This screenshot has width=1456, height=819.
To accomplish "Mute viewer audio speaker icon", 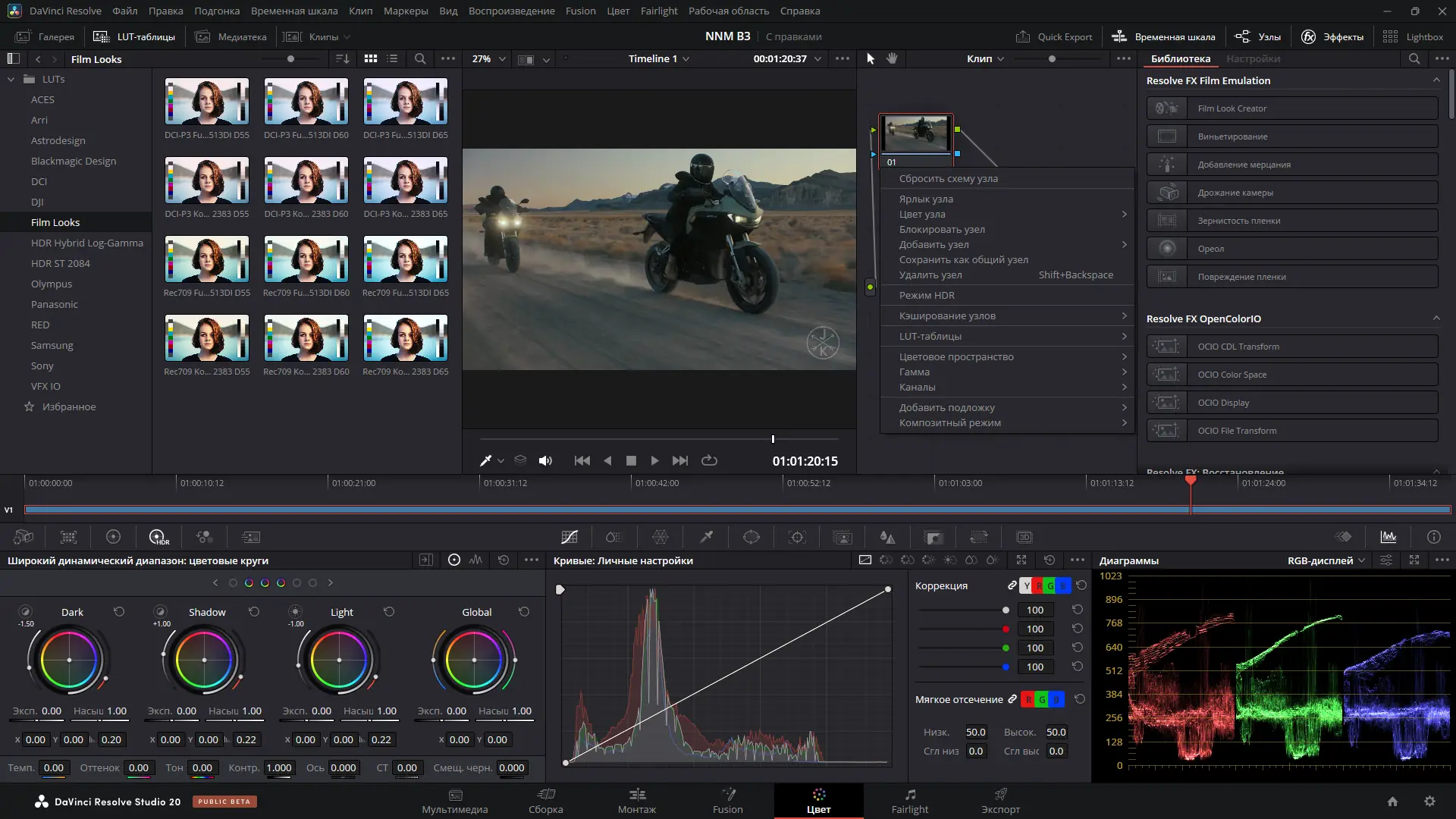I will 545,460.
